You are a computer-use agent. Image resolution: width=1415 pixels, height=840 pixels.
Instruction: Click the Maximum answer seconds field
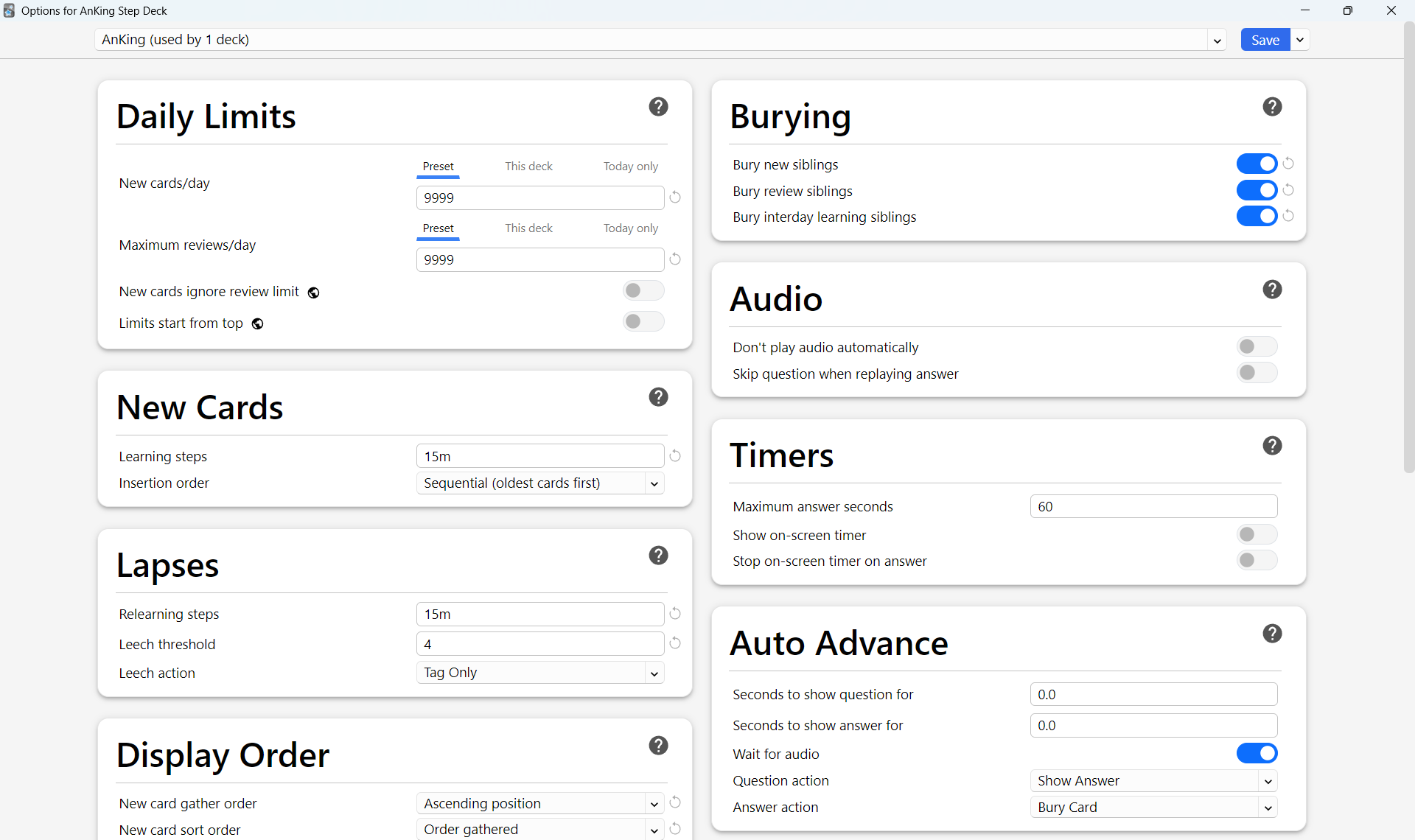(x=1153, y=507)
